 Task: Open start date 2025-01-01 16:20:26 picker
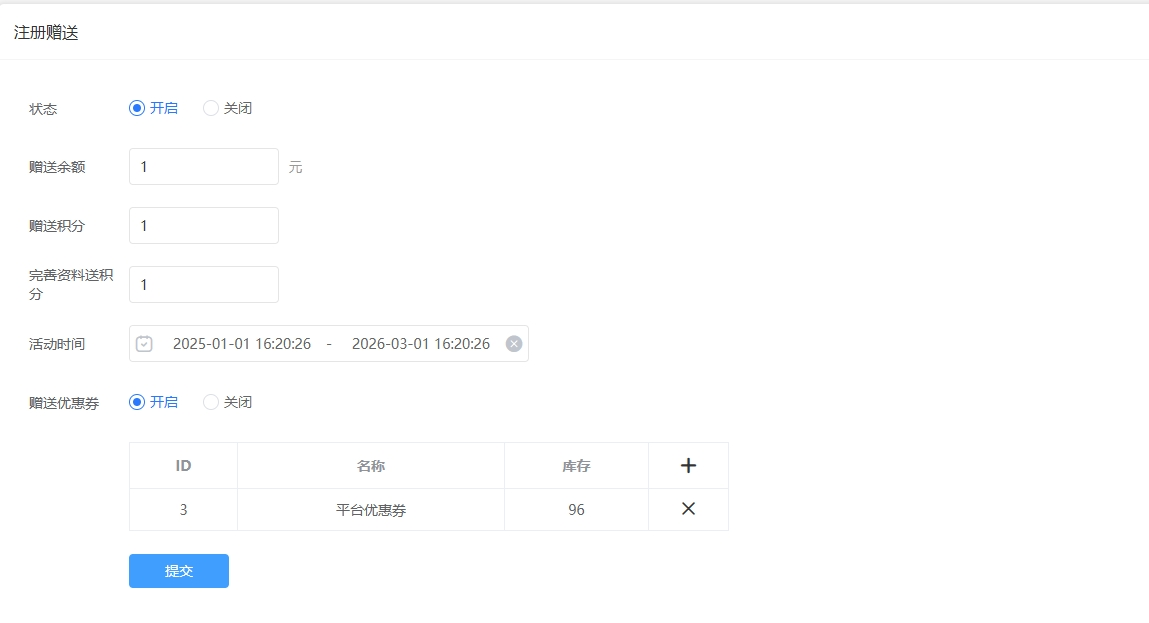[x=241, y=344]
